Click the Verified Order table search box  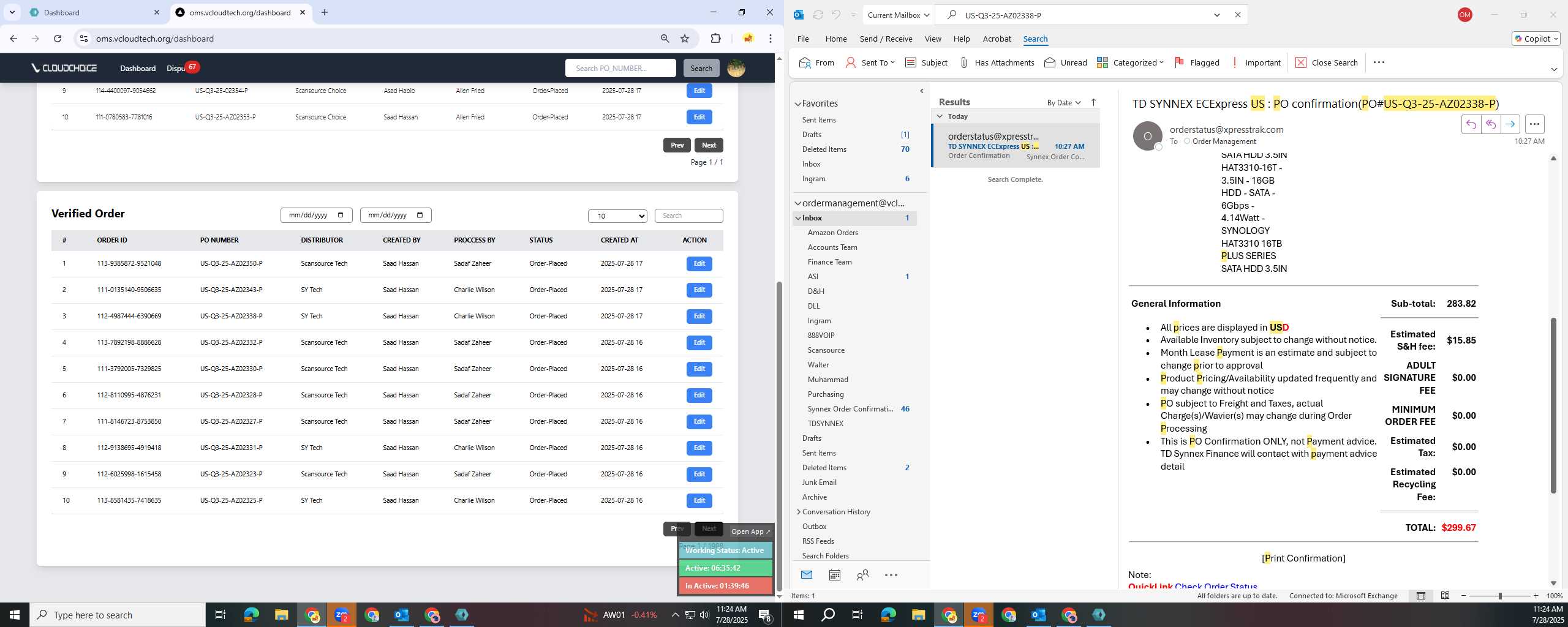pyautogui.click(x=688, y=216)
